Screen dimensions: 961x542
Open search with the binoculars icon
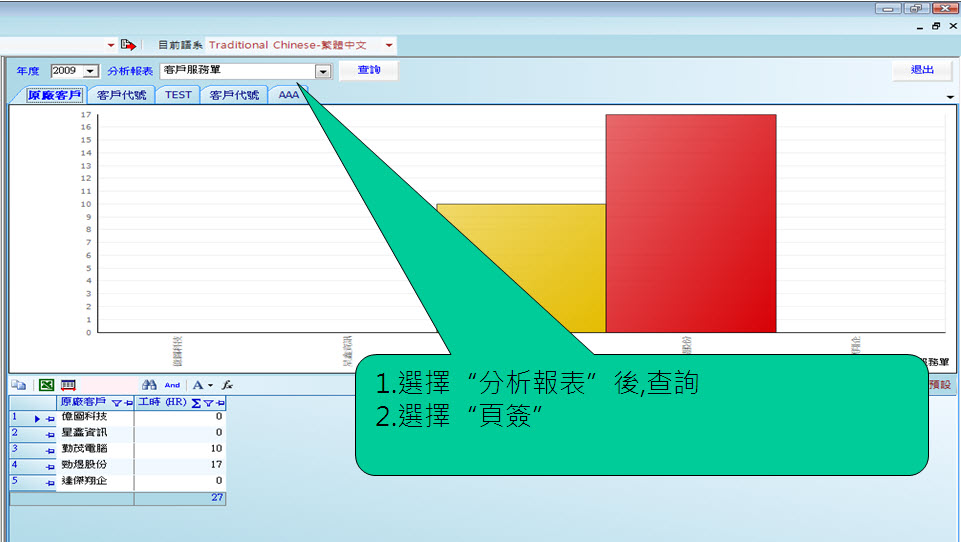(149, 384)
